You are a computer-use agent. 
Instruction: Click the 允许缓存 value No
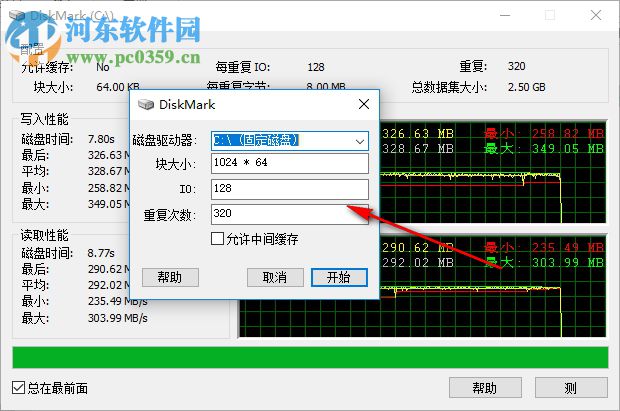pos(102,67)
